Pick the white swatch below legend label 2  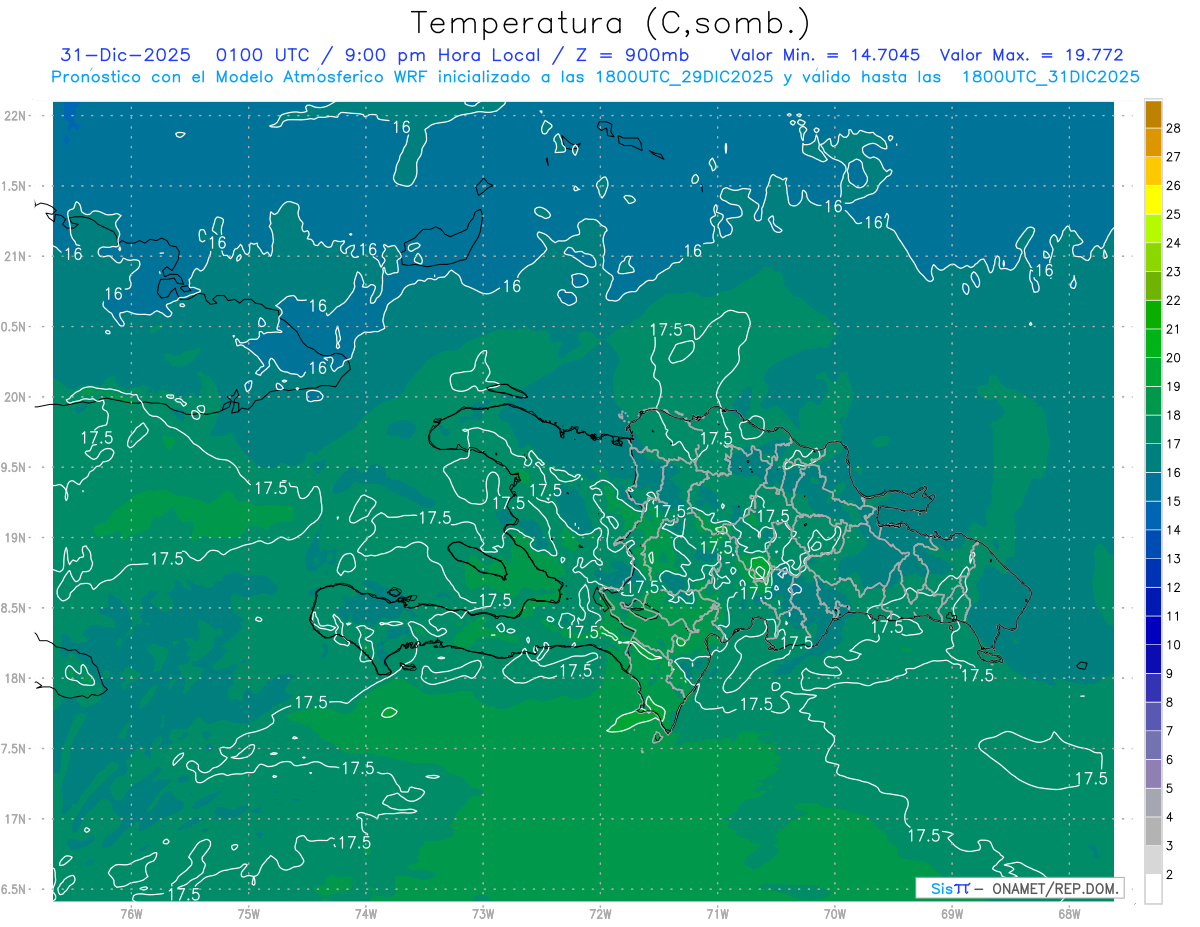point(1153,889)
